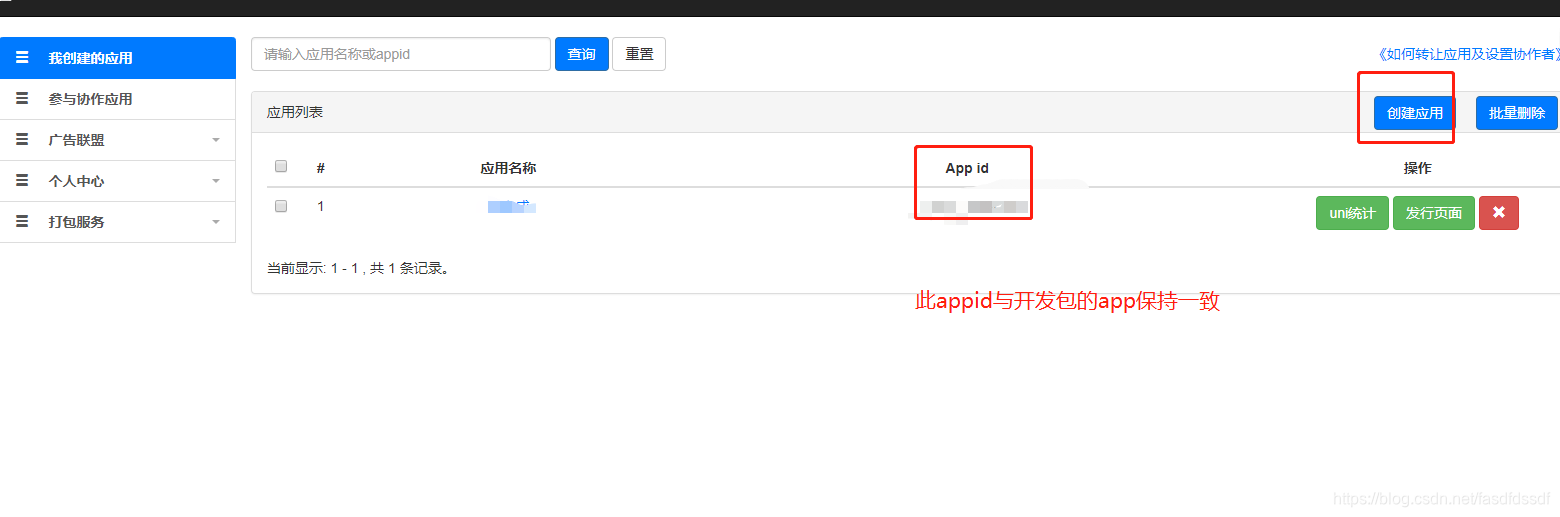Click the 当前显示 record count text
The height and width of the screenshot is (517, 1560).
point(358,268)
